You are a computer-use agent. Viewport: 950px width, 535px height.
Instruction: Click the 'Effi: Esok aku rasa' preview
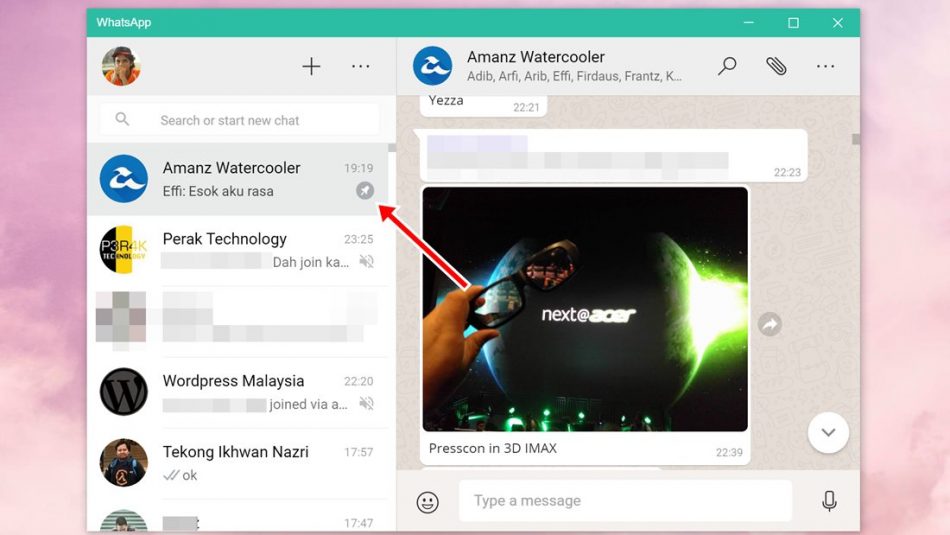point(218,191)
